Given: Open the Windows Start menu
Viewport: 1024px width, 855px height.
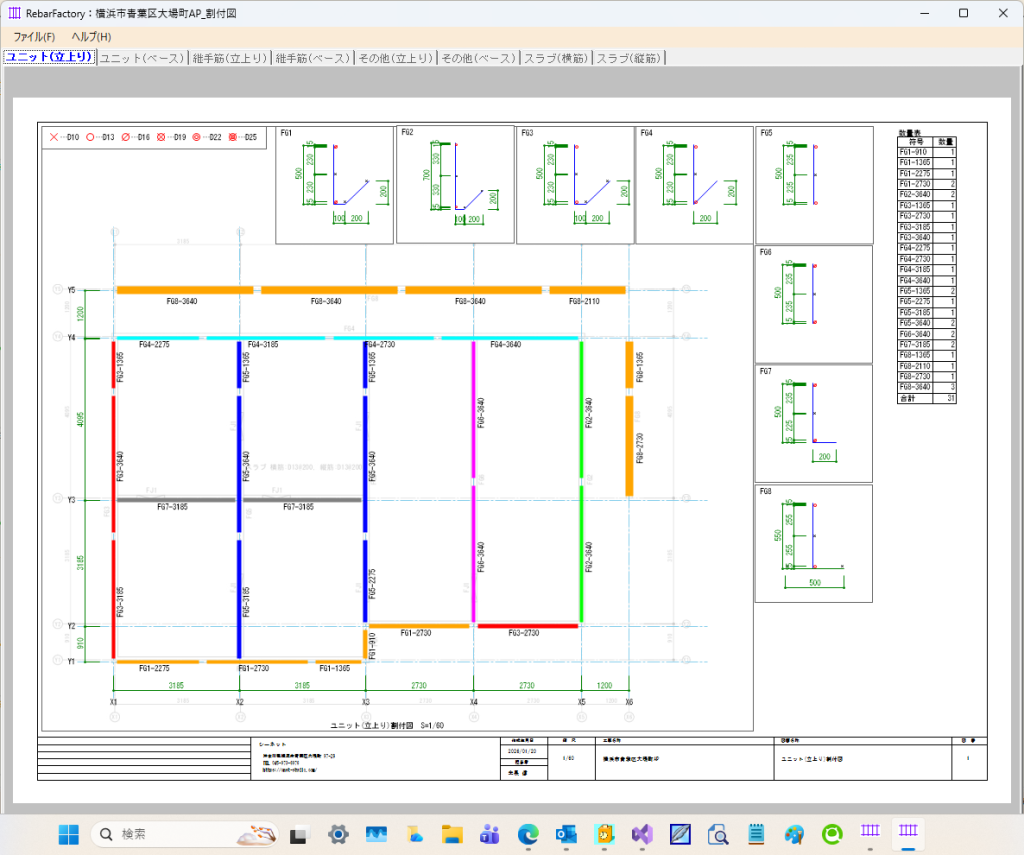Looking at the screenshot, I should [69, 833].
